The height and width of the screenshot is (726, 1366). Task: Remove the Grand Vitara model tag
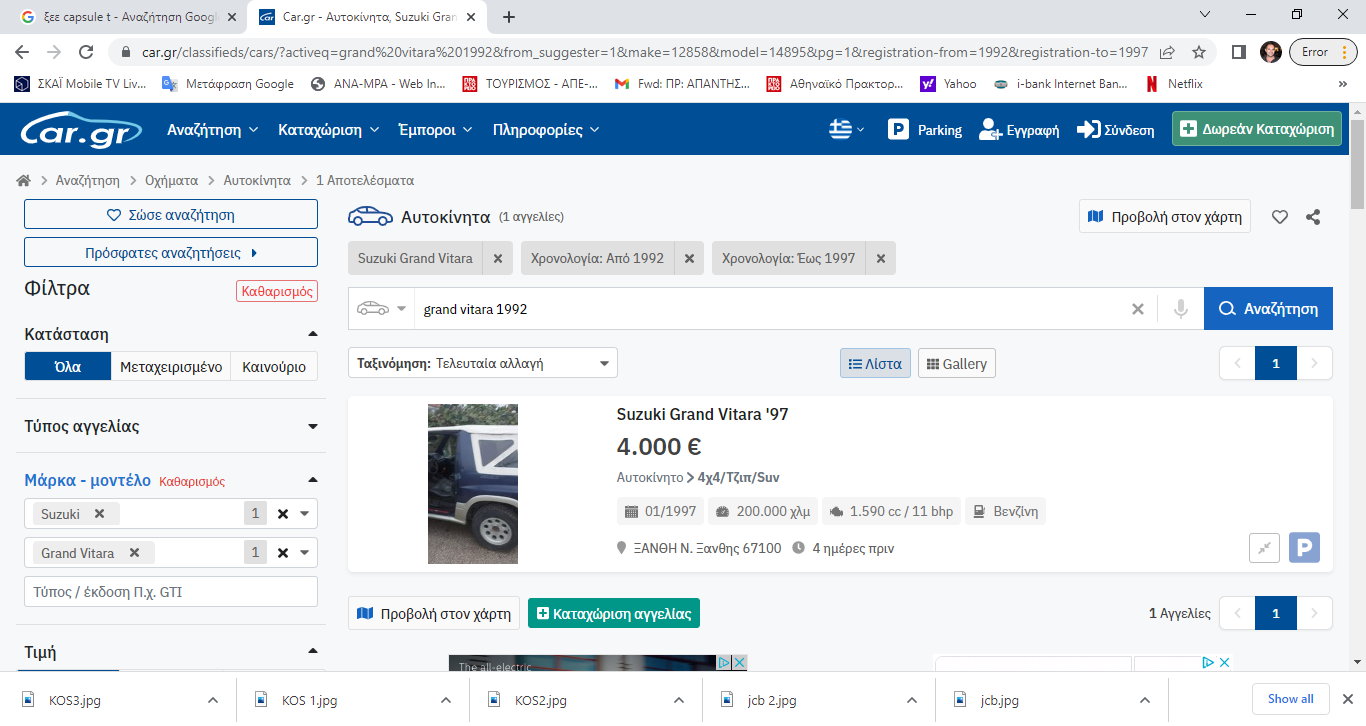pyautogui.click(x=134, y=553)
